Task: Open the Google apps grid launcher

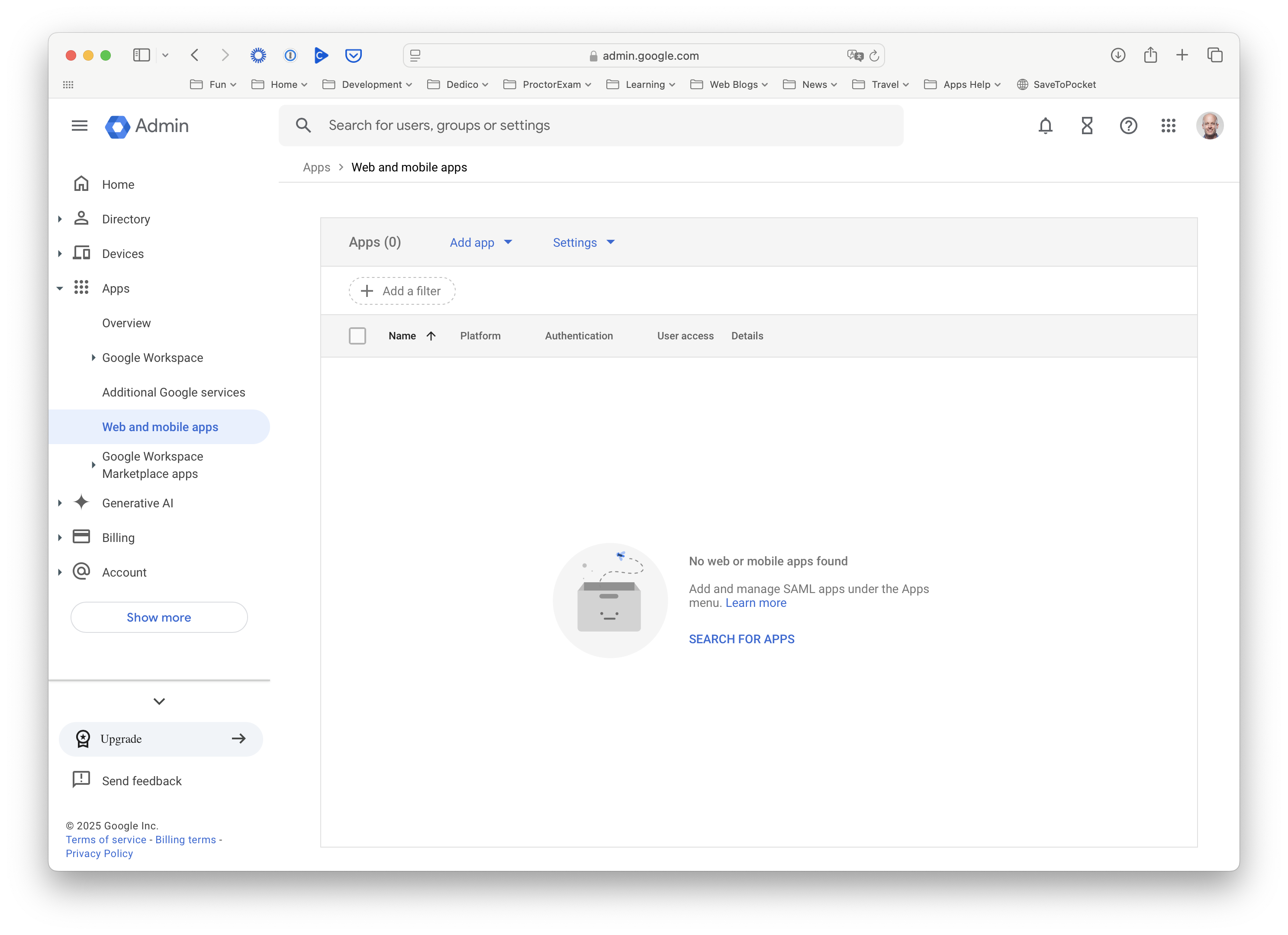Action: [x=1168, y=126]
